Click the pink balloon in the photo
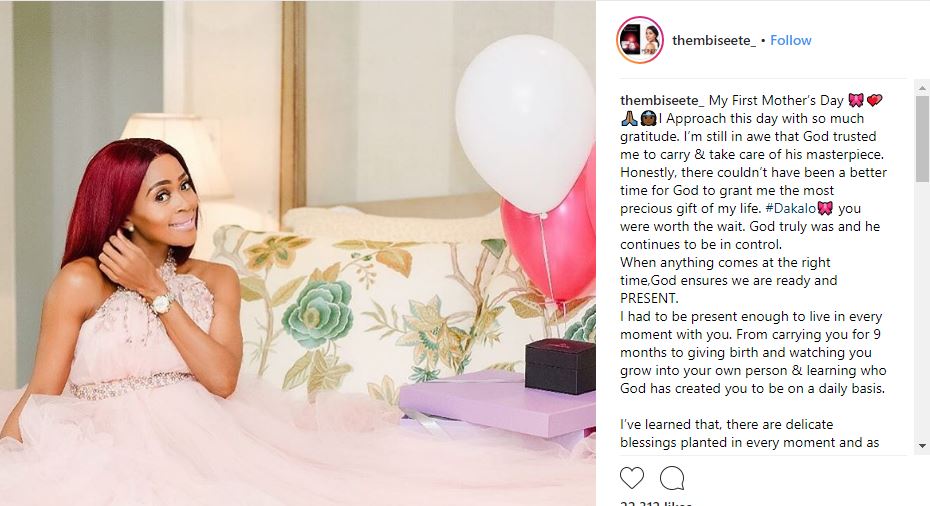The image size is (930, 506). click(549, 246)
